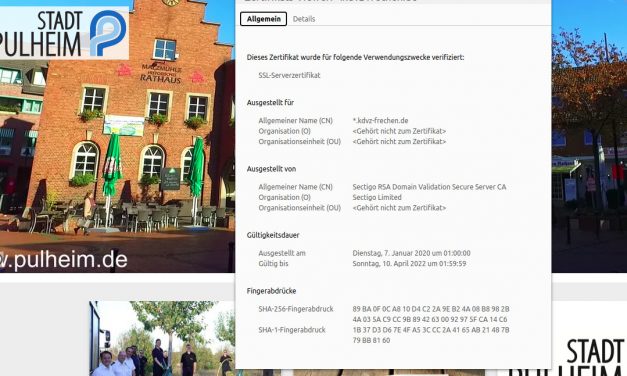Select the *.kdvz-frechen.de common name value
Image resolution: width=627 pixels, height=376 pixels.
[380, 120]
